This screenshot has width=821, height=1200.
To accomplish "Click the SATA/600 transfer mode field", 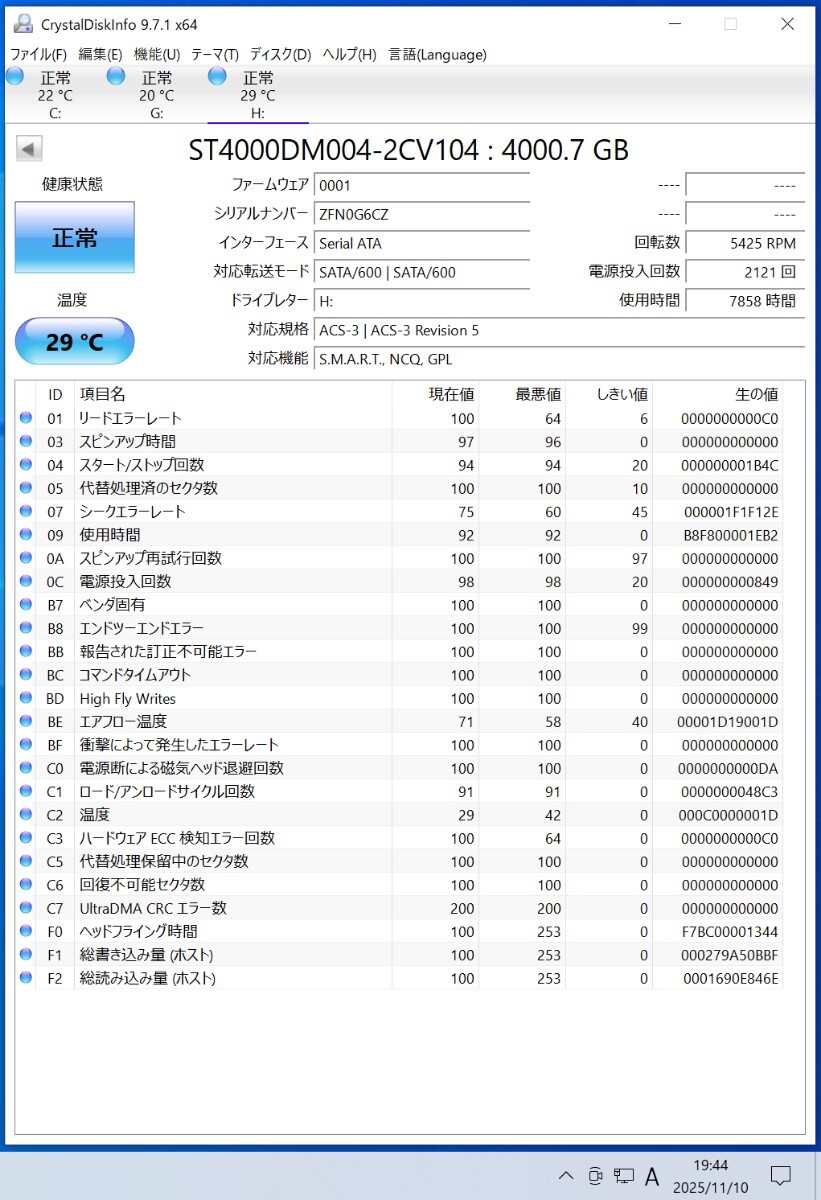I will click(x=422, y=272).
